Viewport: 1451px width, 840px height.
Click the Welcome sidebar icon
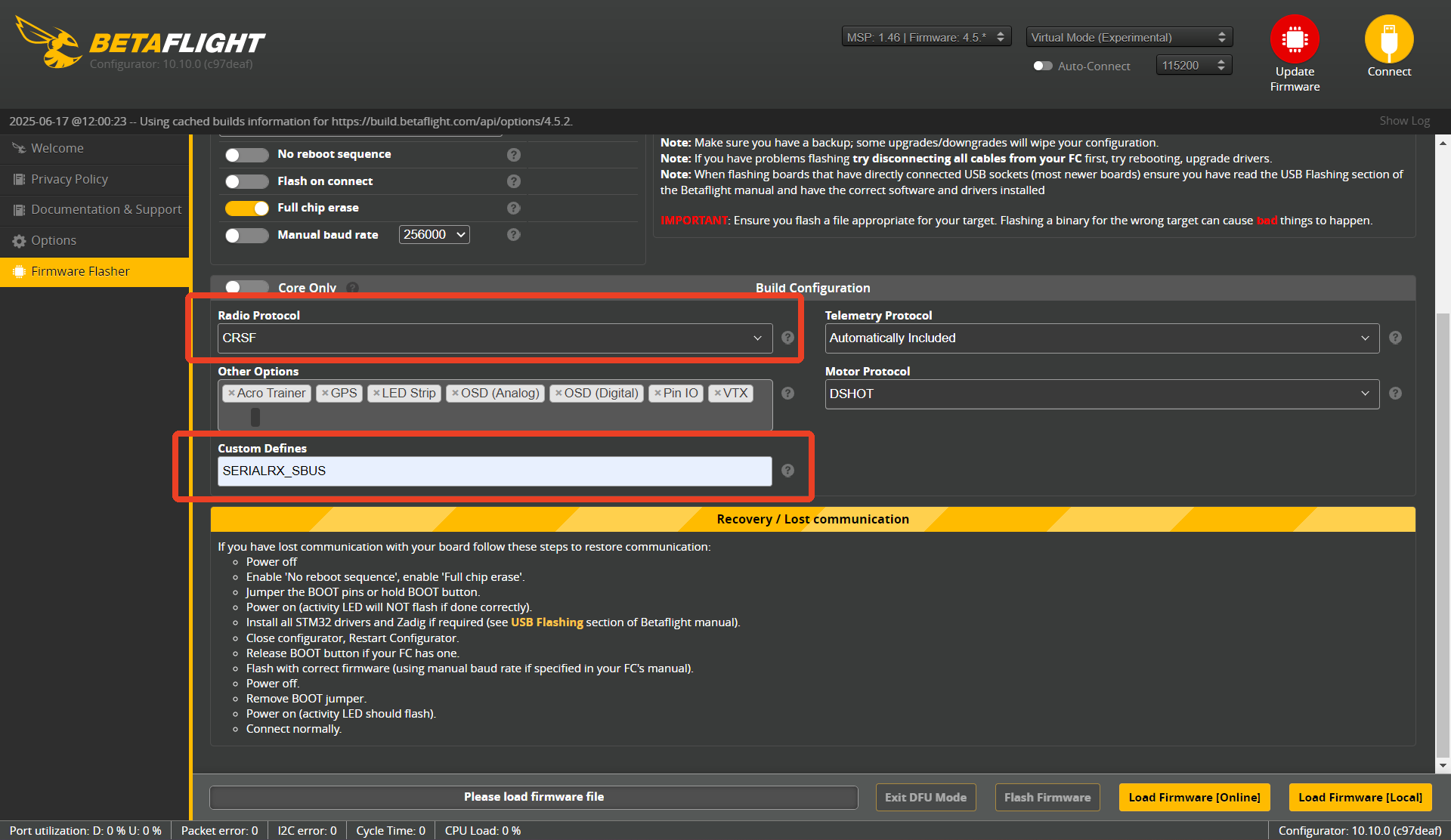tap(19, 148)
